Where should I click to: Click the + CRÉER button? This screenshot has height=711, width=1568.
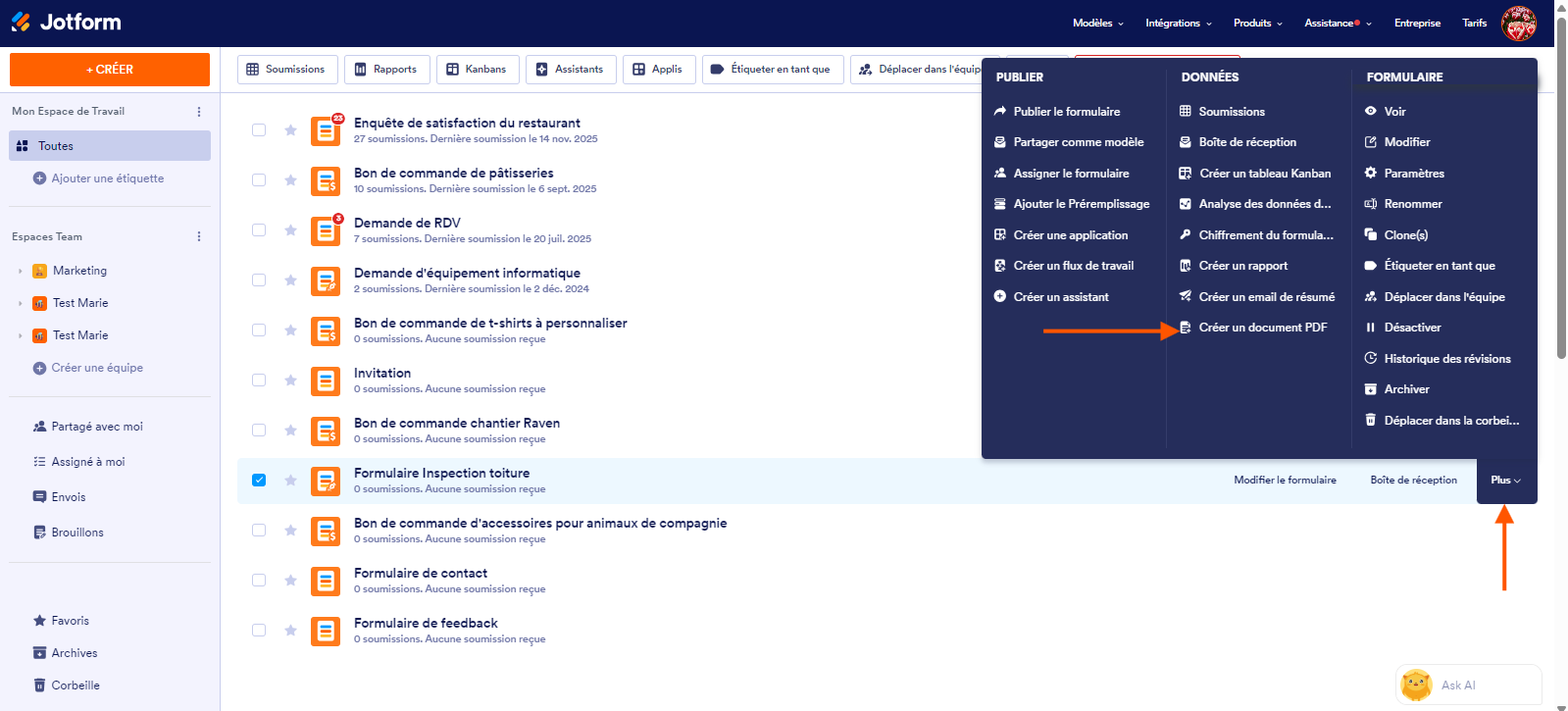point(110,70)
